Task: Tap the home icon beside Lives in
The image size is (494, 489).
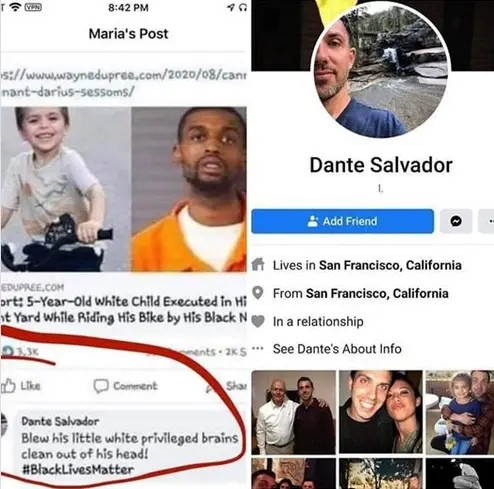Action: click(x=258, y=265)
